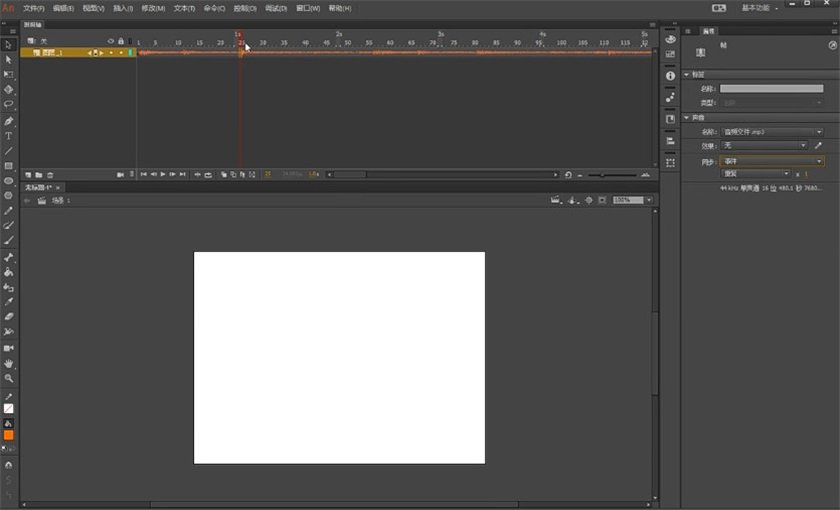840x510 pixels.
Task: Open the Insert menu
Action: click(x=123, y=8)
